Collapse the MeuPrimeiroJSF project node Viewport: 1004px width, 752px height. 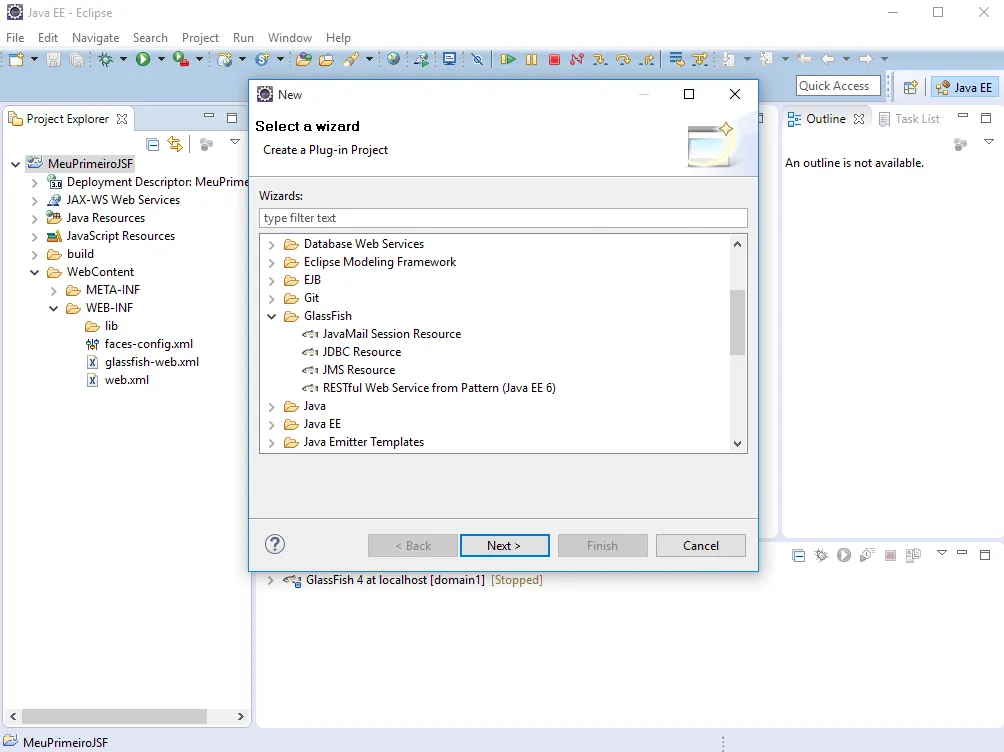click(15, 165)
